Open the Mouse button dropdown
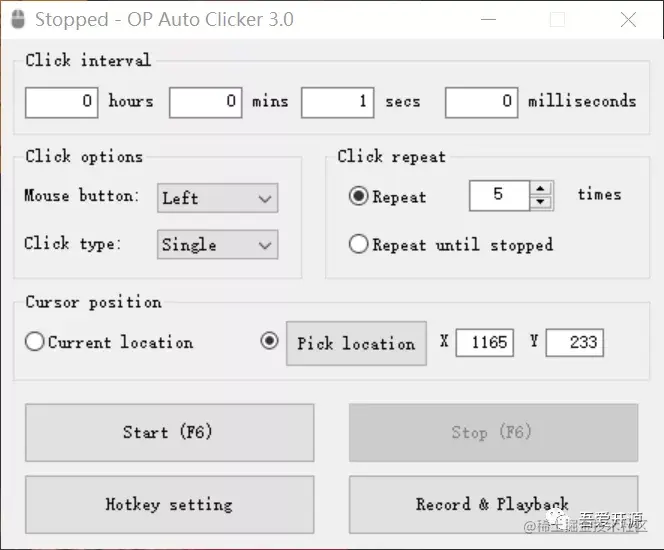The width and height of the screenshot is (664, 550). [x=218, y=198]
